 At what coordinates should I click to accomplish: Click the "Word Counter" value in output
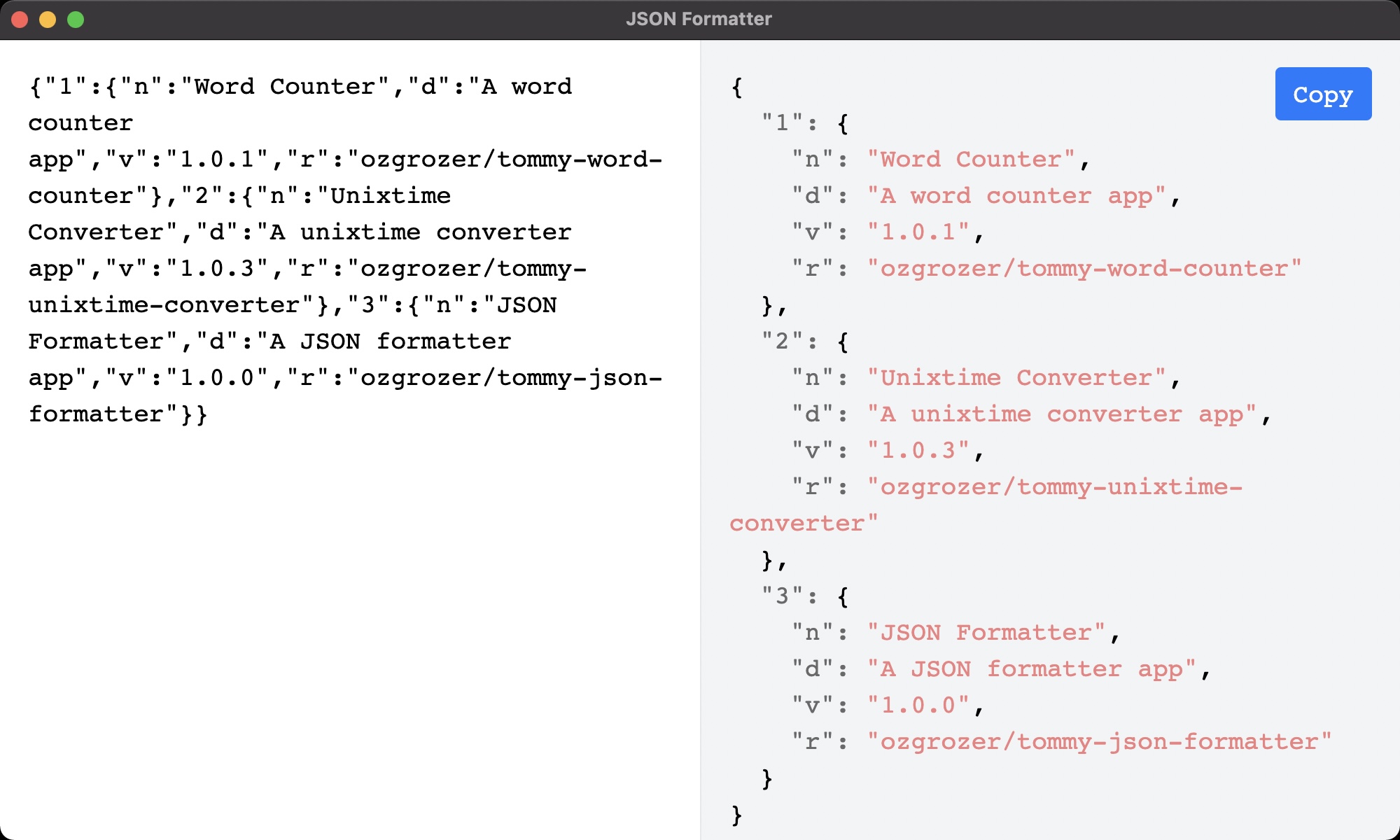tap(970, 160)
